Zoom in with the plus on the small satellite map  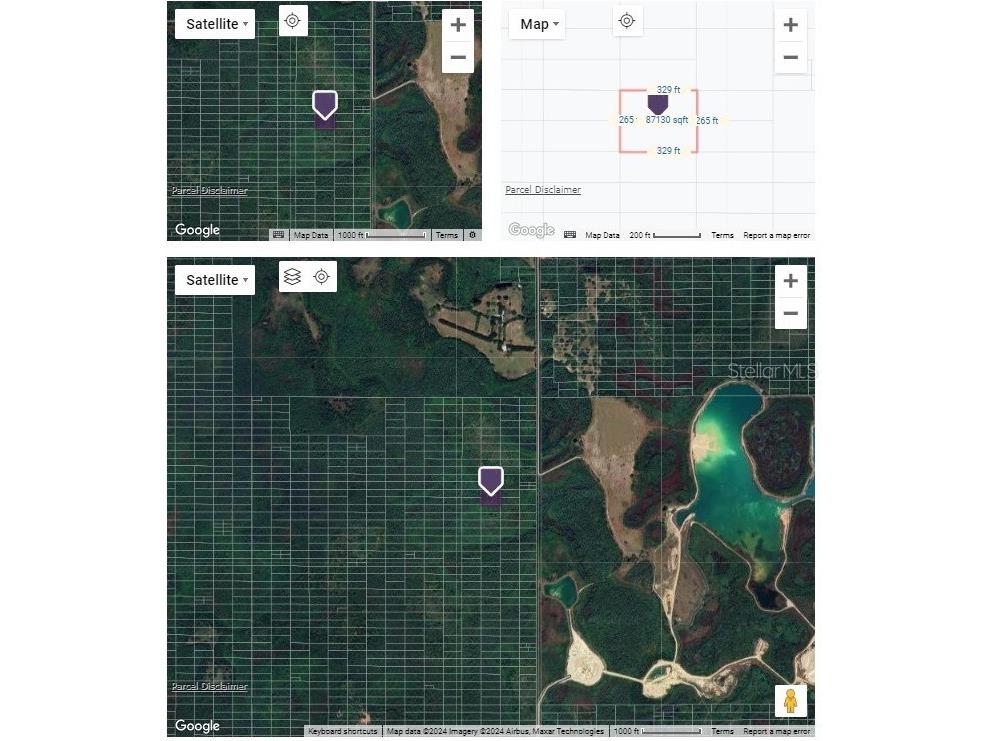click(x=458, y=25)
